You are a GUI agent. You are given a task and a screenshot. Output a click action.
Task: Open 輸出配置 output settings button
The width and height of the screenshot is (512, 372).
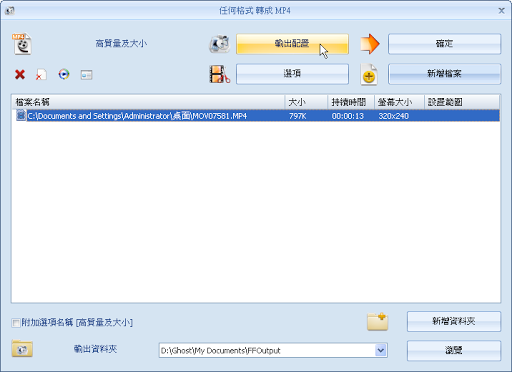[x=292, y=44]
